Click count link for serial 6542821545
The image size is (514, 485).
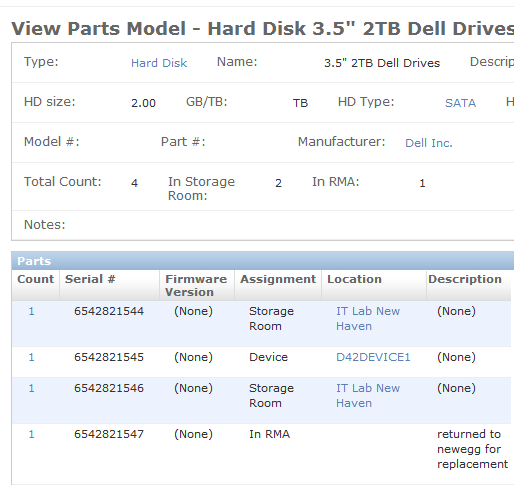pos(31,357)
